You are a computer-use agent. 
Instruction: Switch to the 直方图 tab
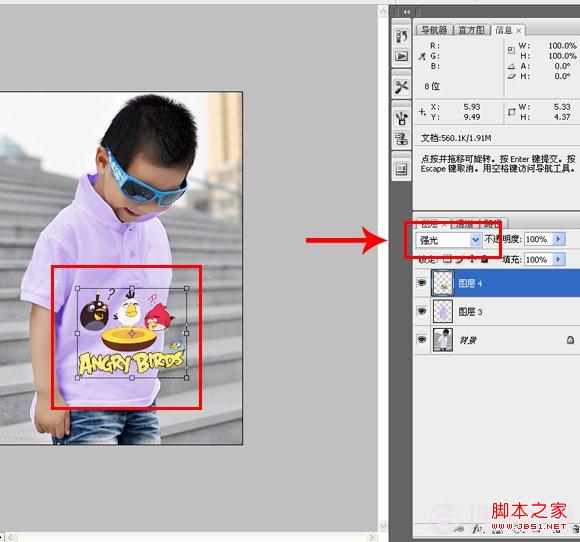coord(471,30)
